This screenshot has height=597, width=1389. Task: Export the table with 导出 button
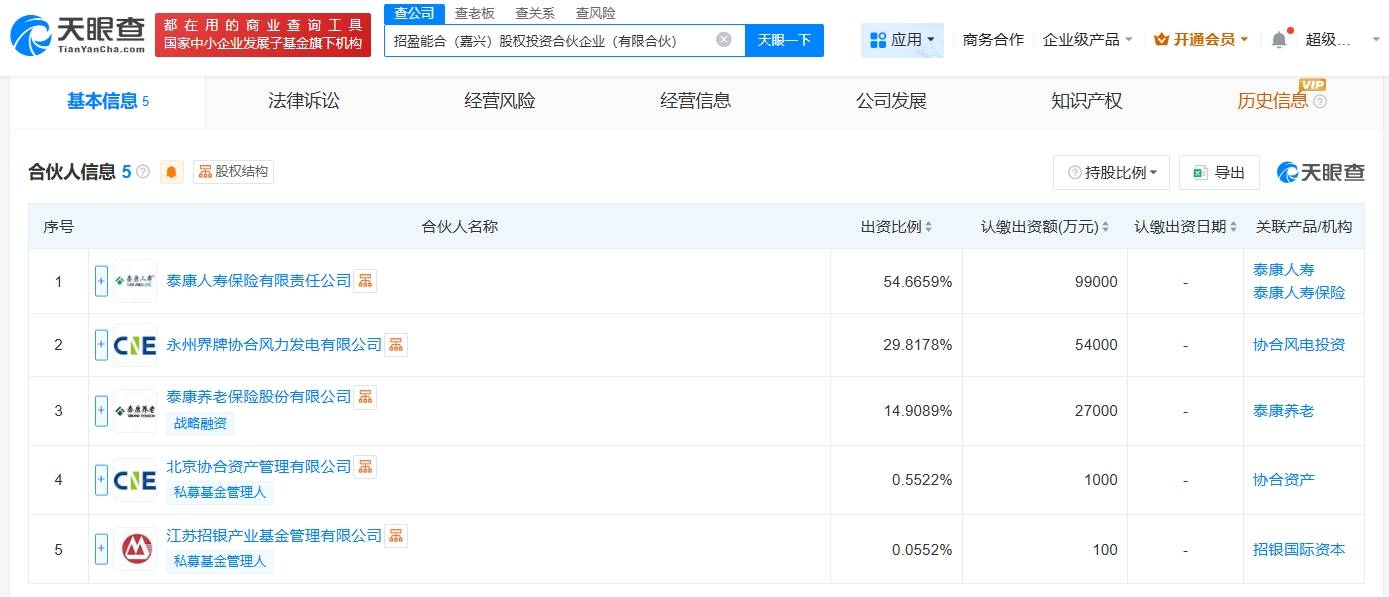coord(1219,173)
